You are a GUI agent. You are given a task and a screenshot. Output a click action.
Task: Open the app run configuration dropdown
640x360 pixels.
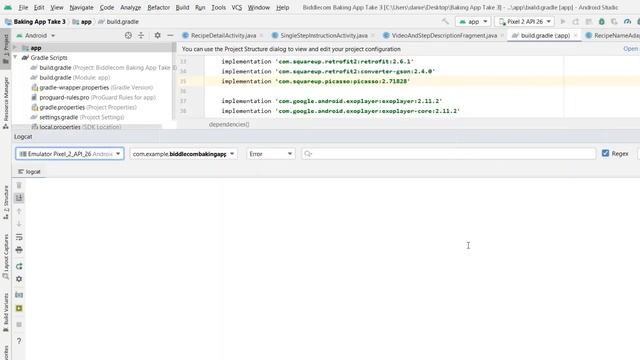[473, 22]
